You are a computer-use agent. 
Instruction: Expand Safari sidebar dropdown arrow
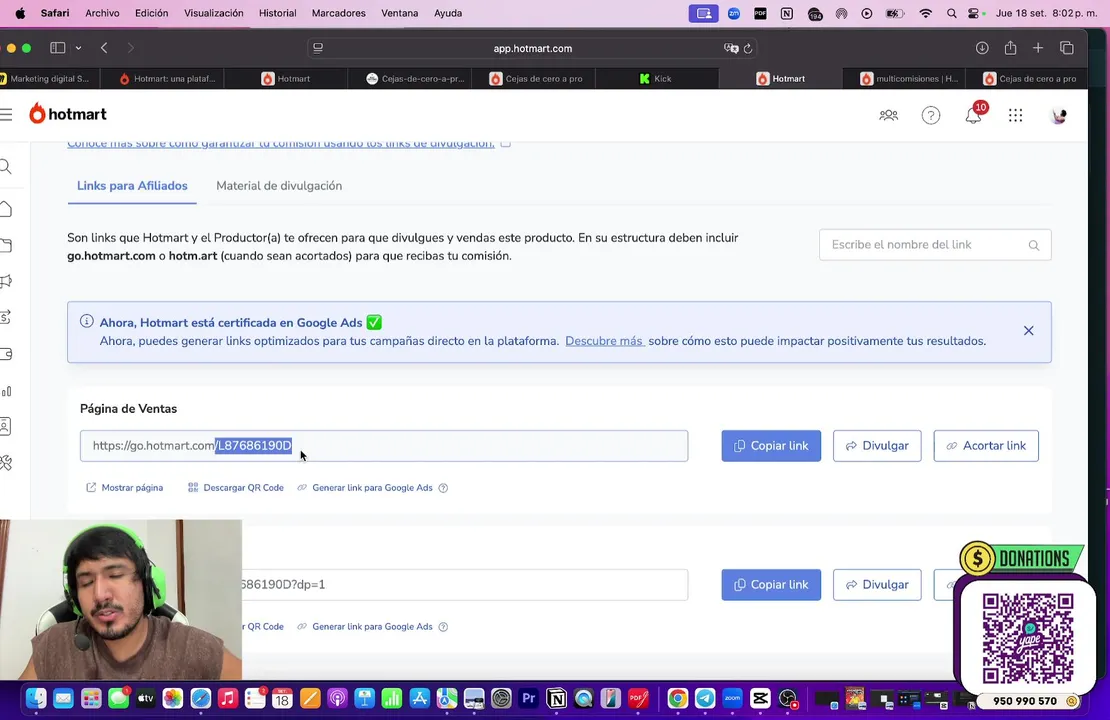pos(79,48)
